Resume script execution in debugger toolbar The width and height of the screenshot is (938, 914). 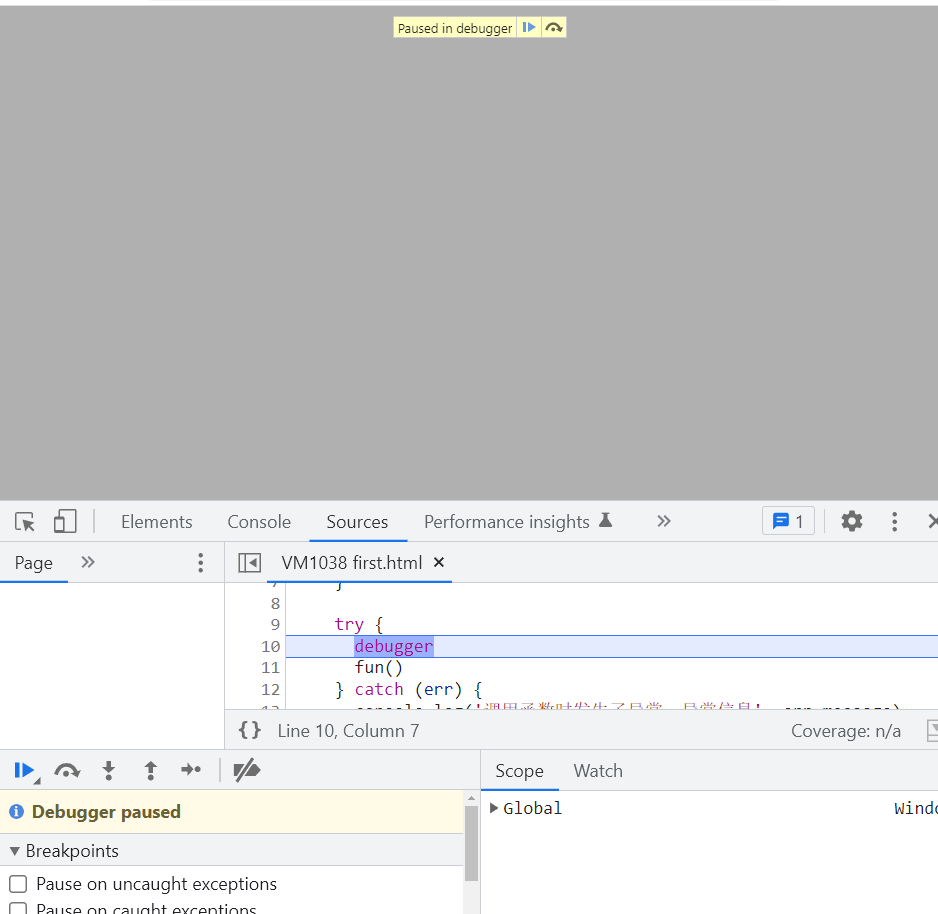click(x=23, y=770)
